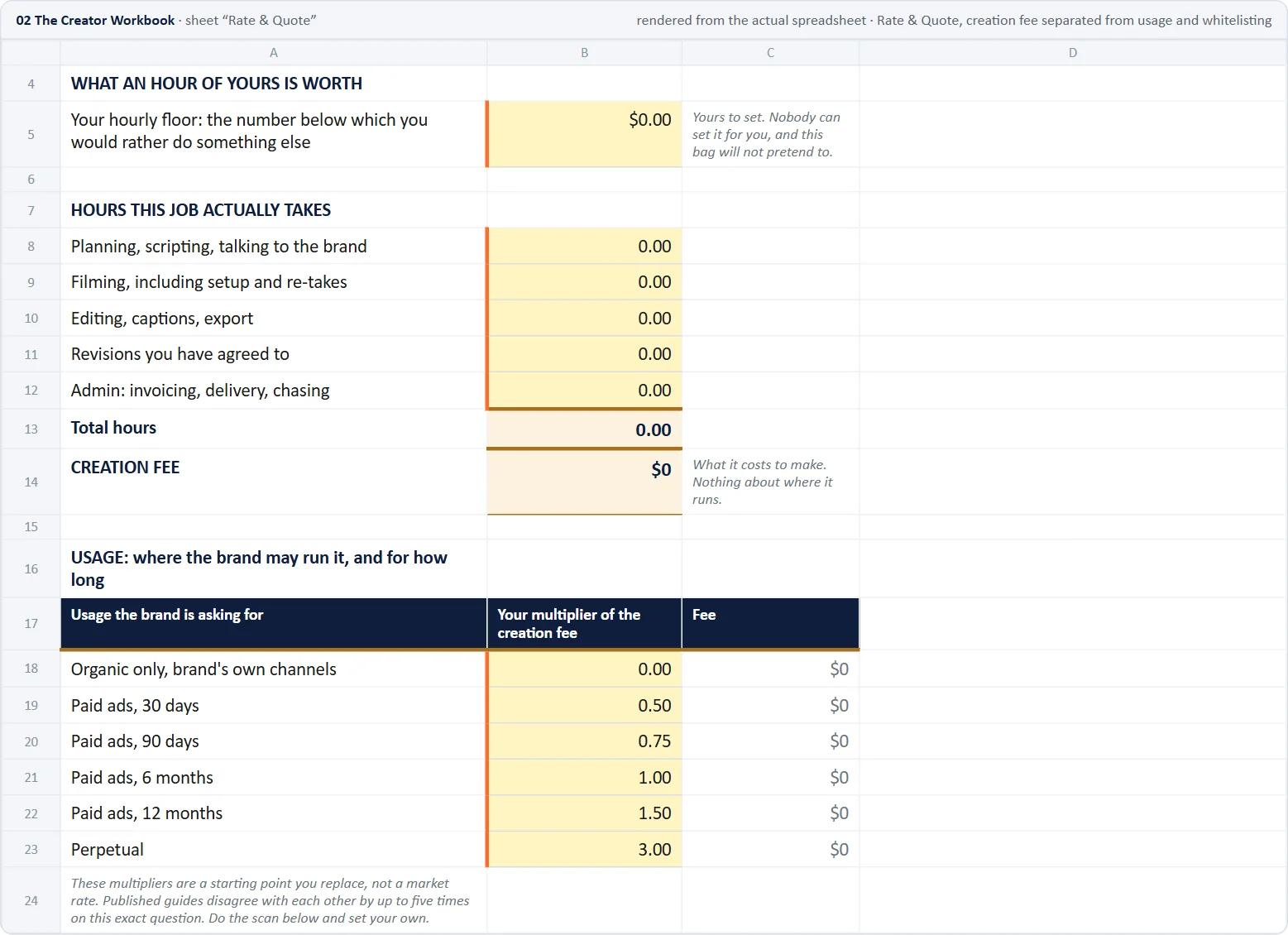Click hours cell for Filming row

click(x=585, y=282)
